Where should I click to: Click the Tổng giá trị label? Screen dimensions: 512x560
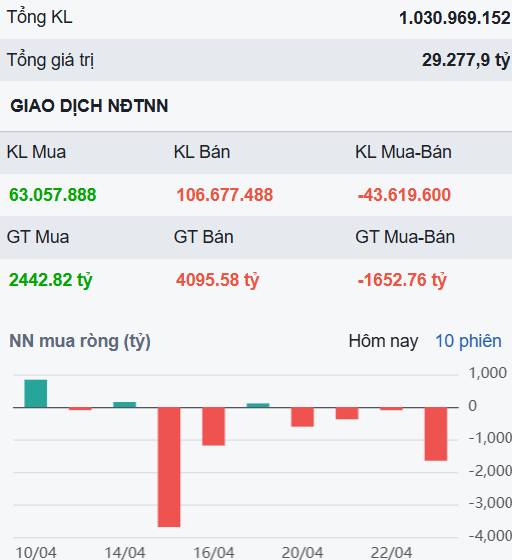click(x=50, y=60)
